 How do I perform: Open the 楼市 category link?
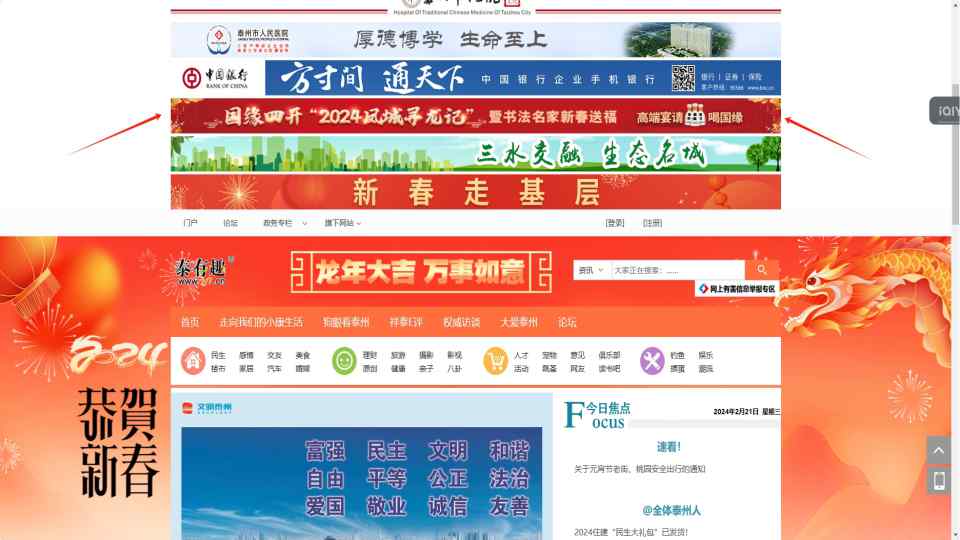[x=218, y=369]
